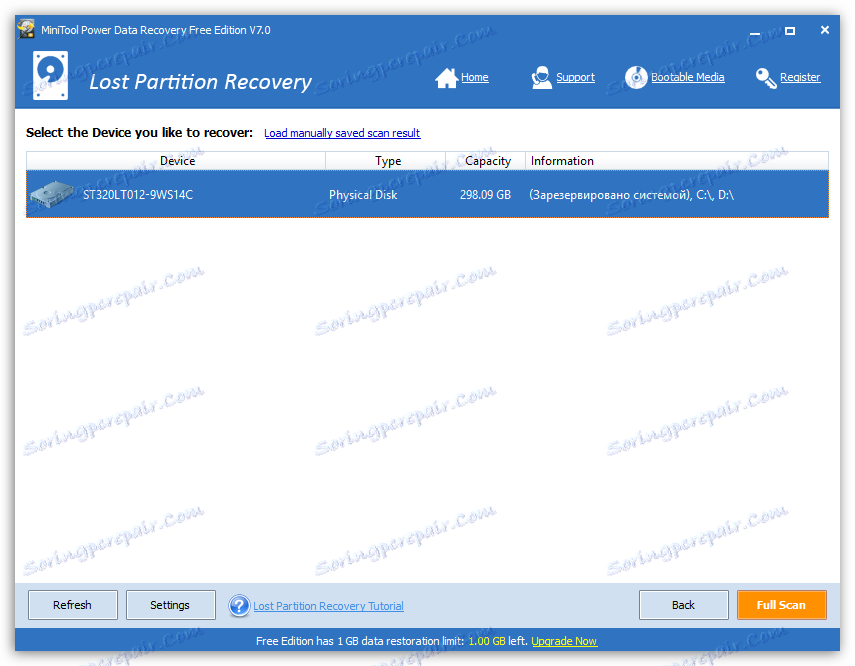Open the Support link
Image resolution: width=855 pixels, height=666 pixels.
pyautogui.click(x=575, y=77)
